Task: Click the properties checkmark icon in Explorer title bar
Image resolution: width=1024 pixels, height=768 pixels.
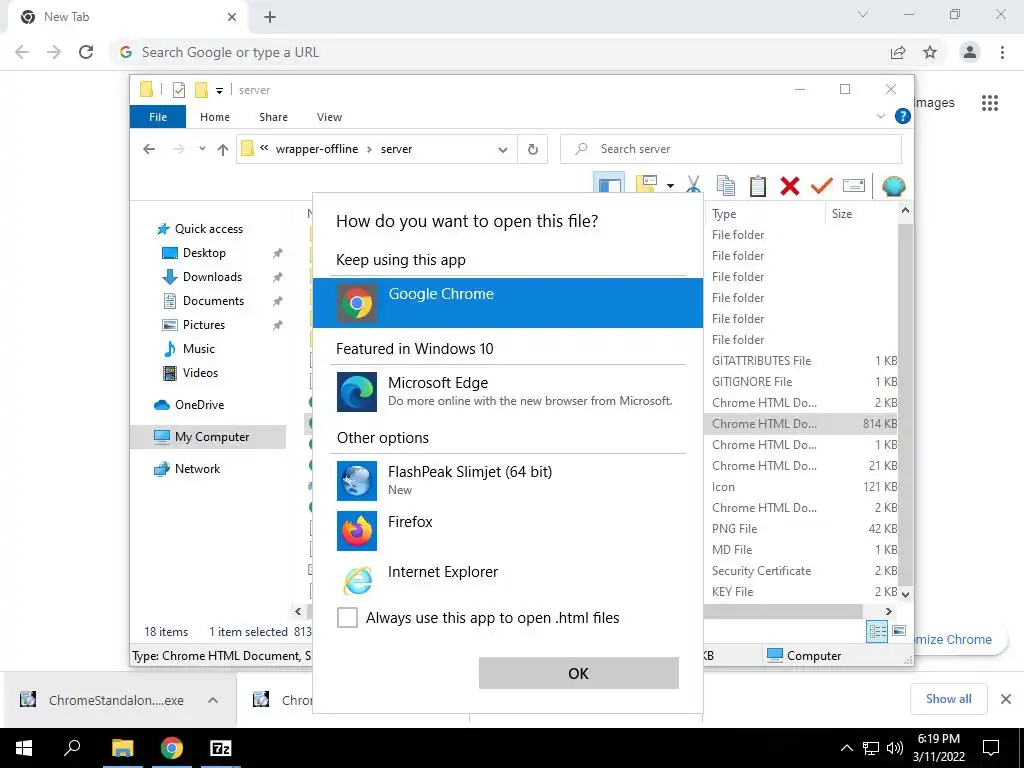Action: pos(179,89)
